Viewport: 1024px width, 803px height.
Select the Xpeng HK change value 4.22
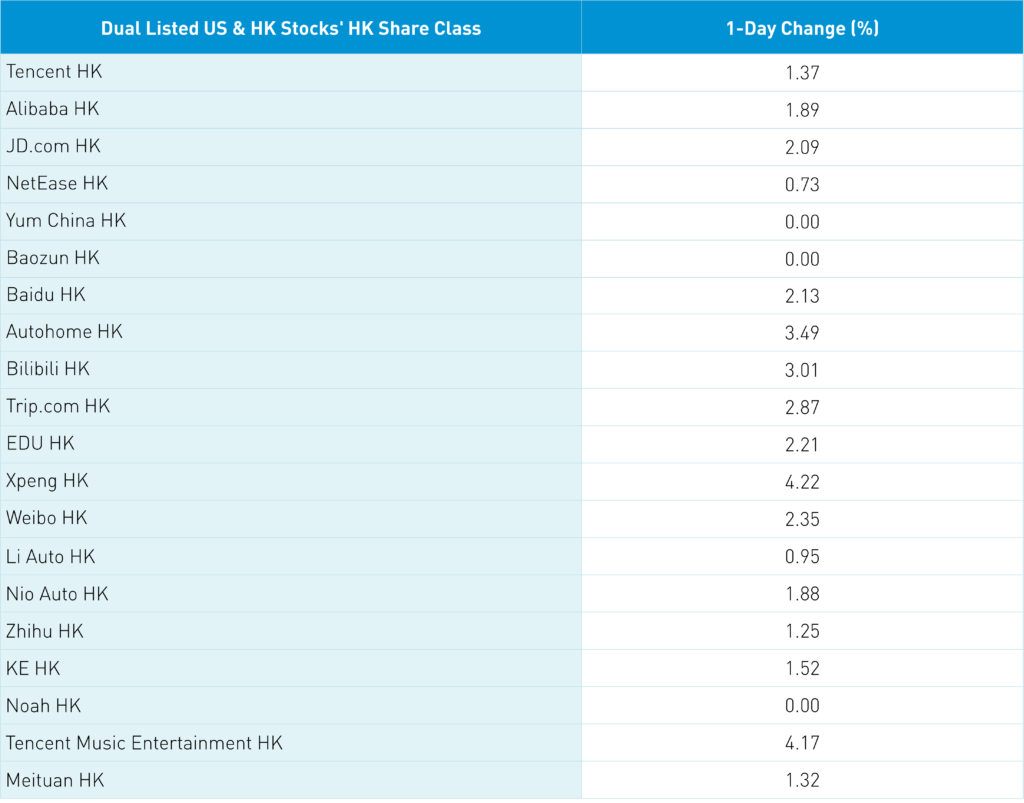802,481
